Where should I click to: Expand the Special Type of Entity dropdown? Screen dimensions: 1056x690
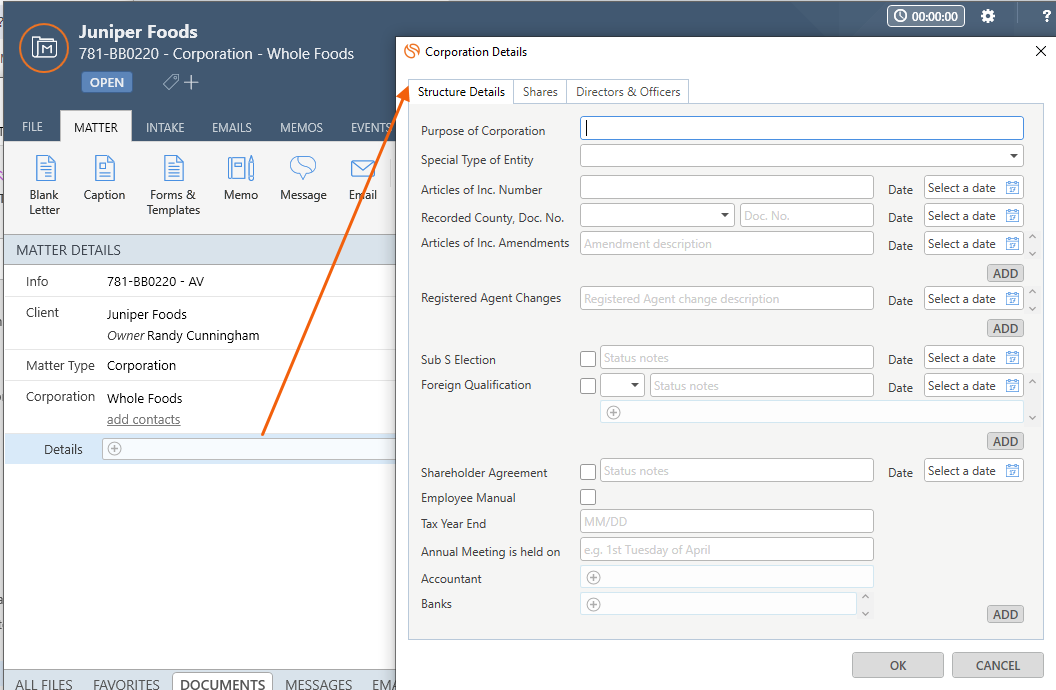pyautogui.click(x=1014, y=156)
